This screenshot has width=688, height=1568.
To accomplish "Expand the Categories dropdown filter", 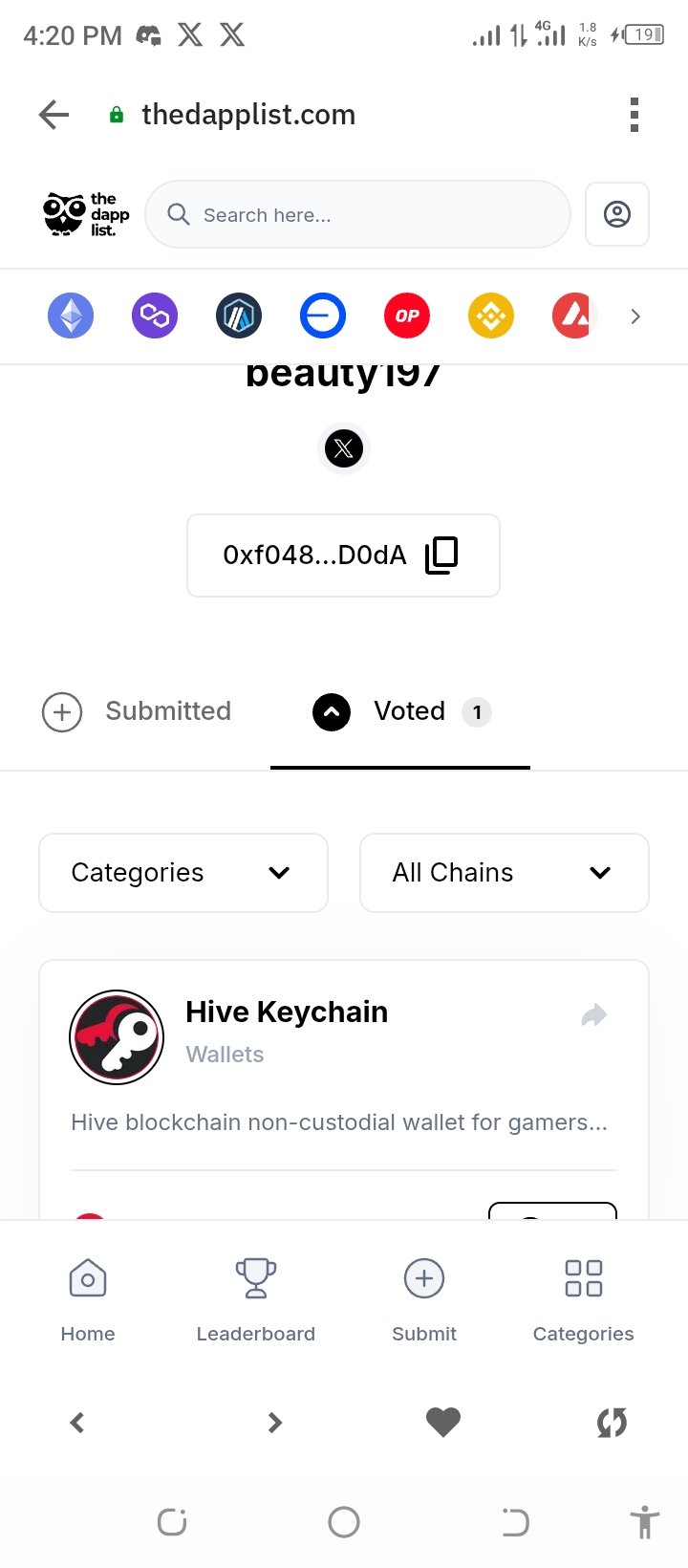I will 183,873.
